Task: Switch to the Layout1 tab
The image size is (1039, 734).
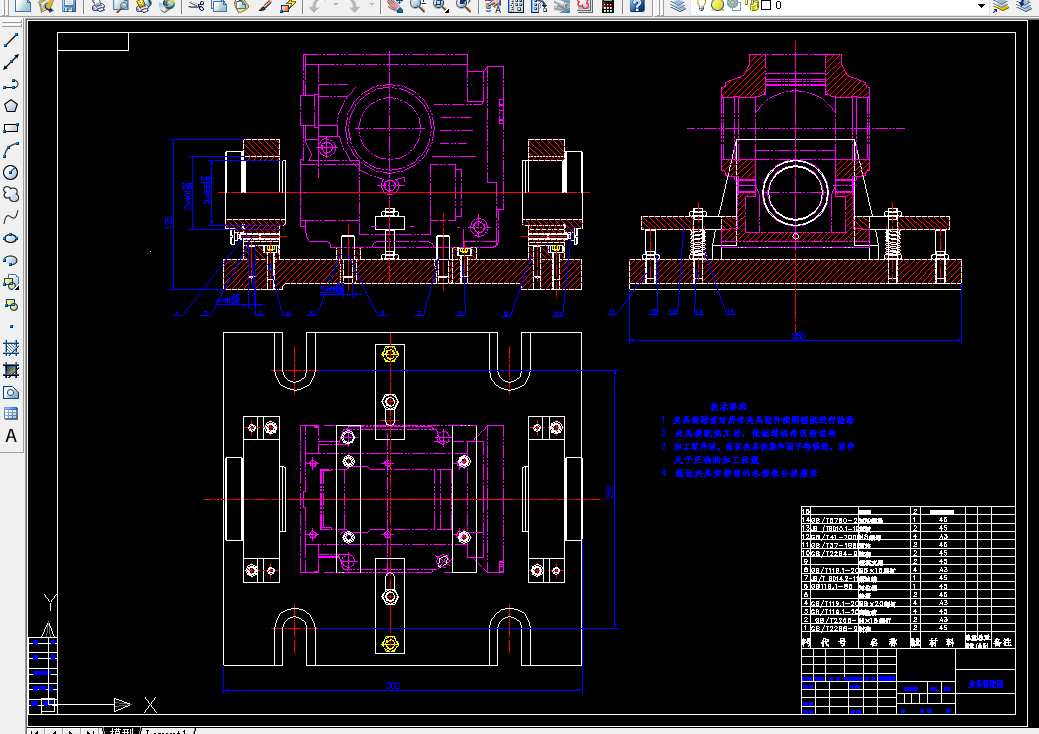Action: click(x=166, y=731)
